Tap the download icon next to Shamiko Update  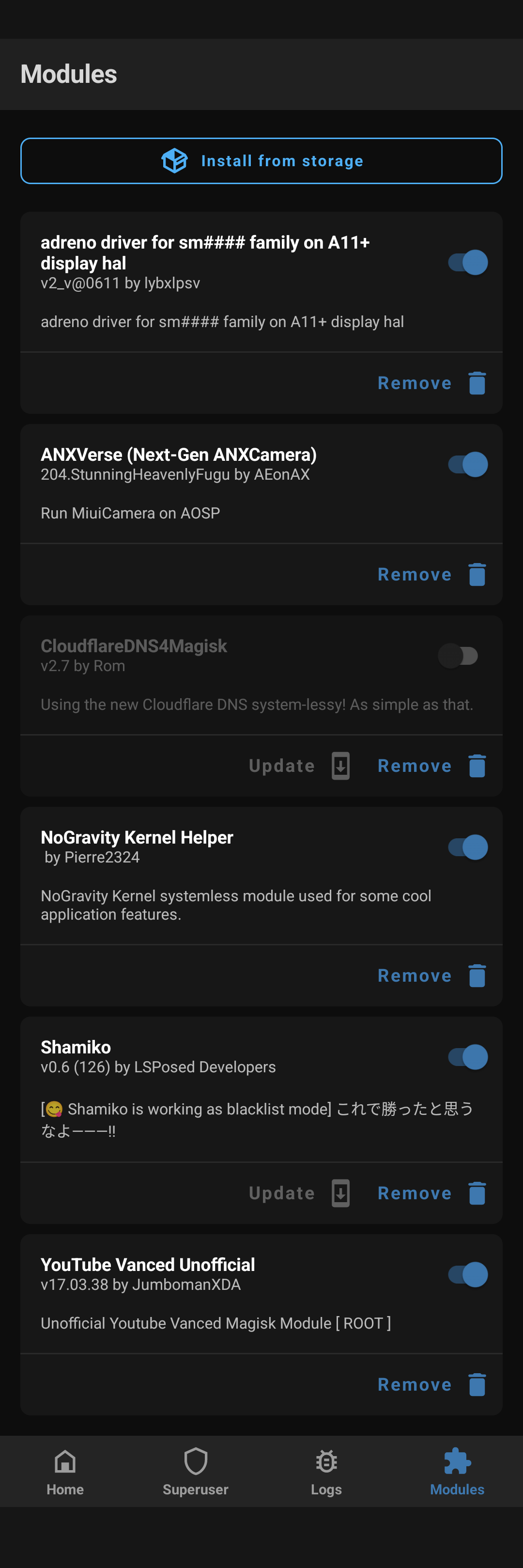(x=340, y=1193)
